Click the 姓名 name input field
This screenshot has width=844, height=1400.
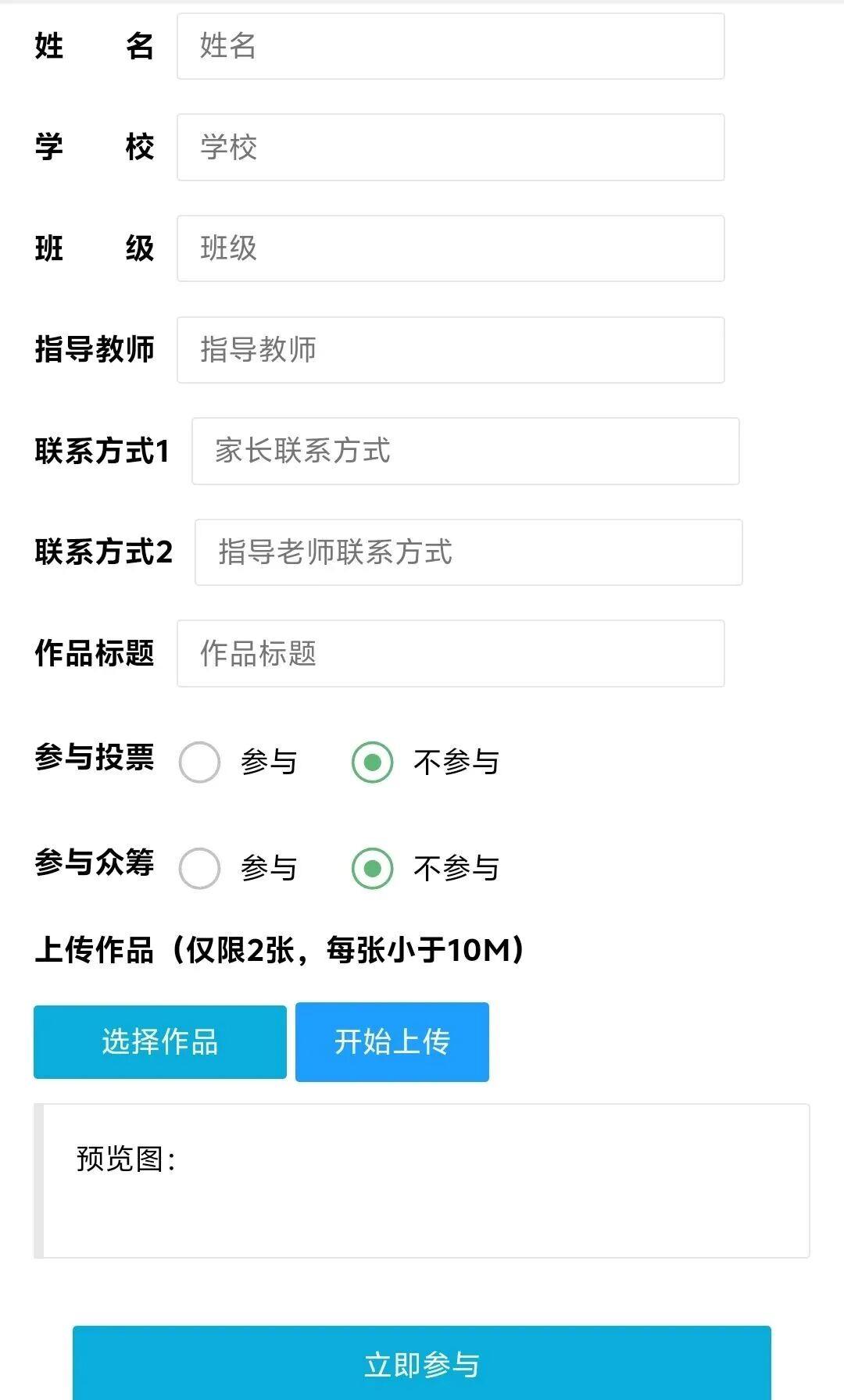[450, 46]
